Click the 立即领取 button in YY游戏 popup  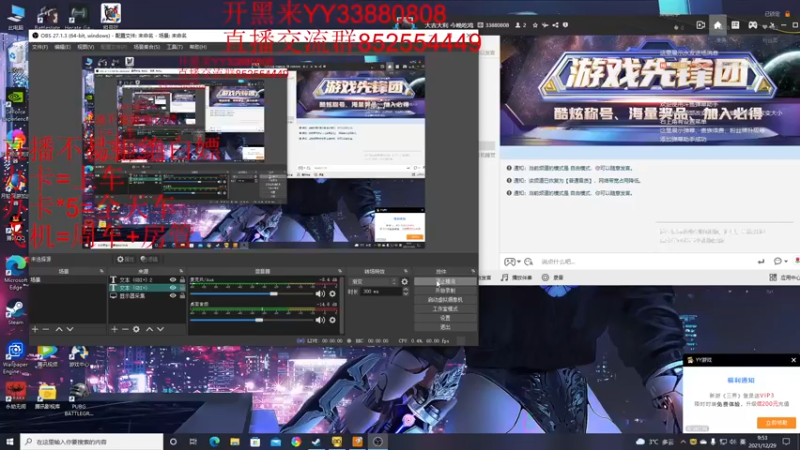[776, 423]
